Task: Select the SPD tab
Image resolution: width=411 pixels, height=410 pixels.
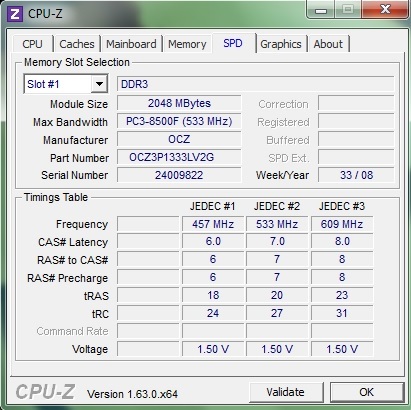Action: pos(233,43)
